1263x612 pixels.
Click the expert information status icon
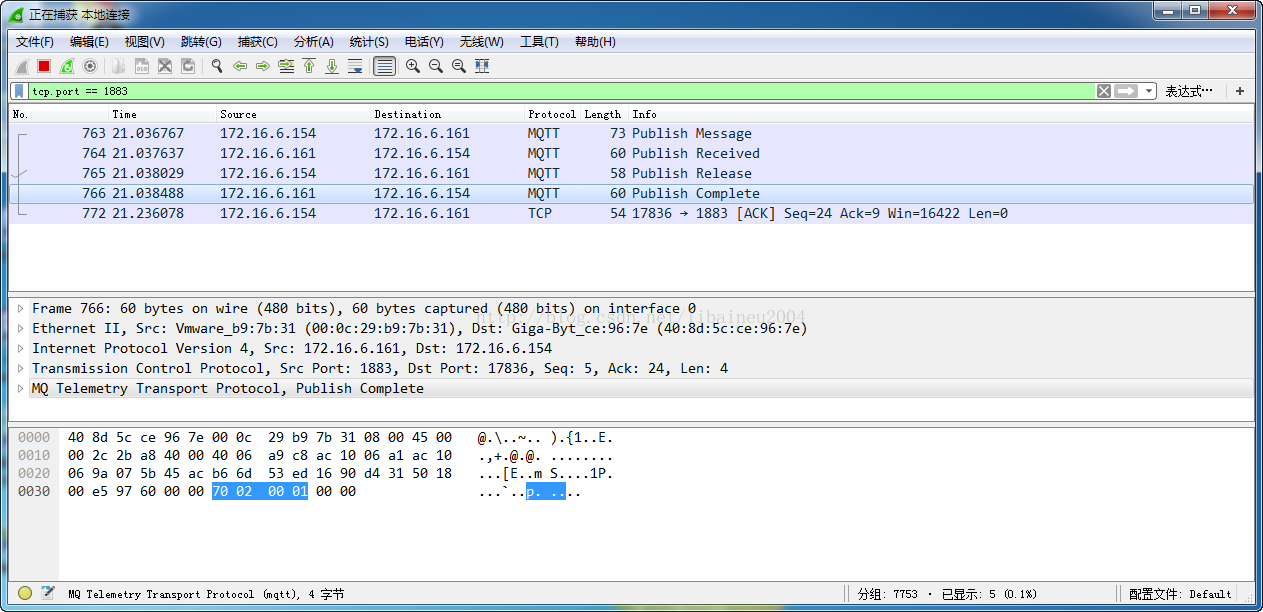(x=25, y=593)
